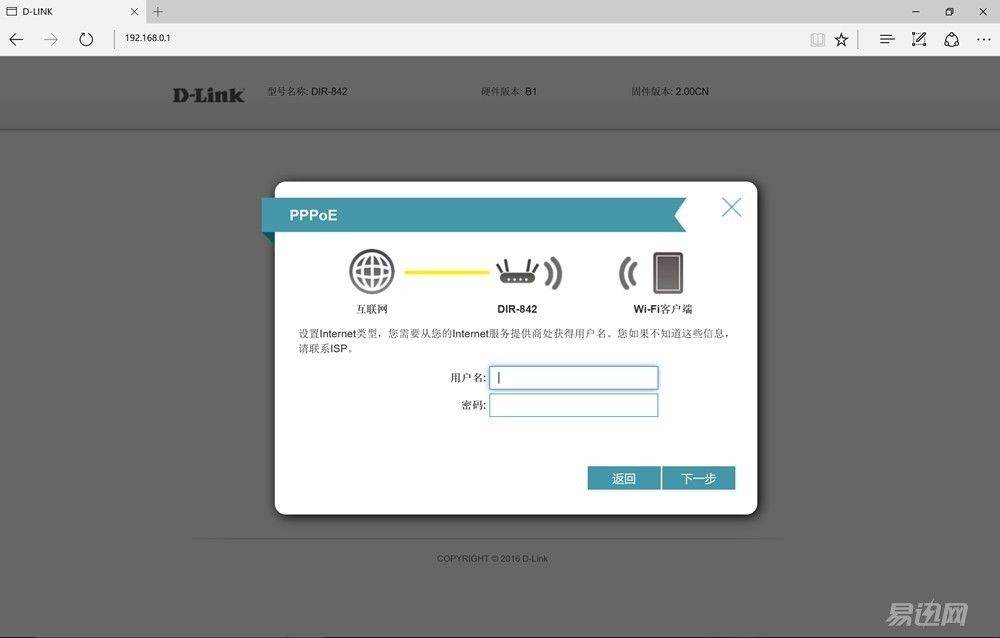Click the DIR-842 label under router
The height and width of the screenshot is (638, 1000).
pos(517,309)
